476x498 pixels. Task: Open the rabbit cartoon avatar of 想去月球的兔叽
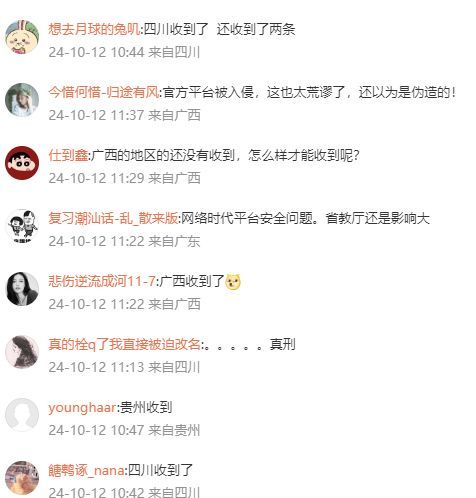tap(22, 37)
